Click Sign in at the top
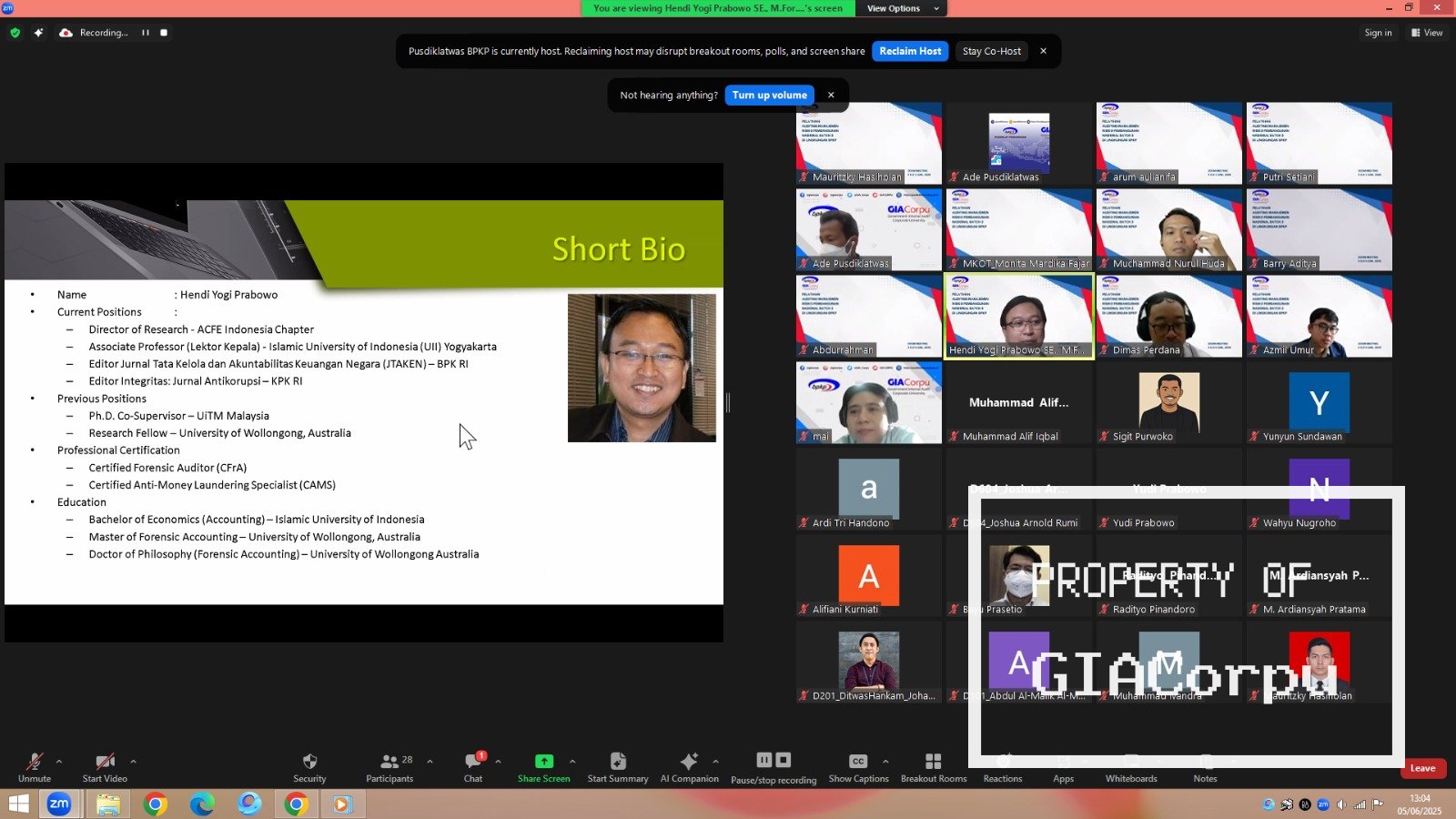1456x819 pixels. pos(1378,33)
